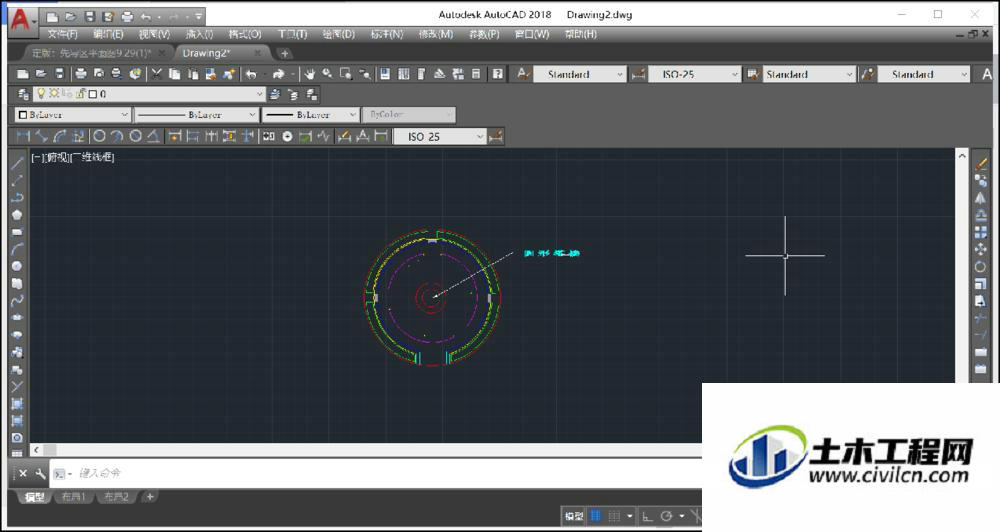The height and width of the screenshot is (532, 1000).
Task: Toggle grid display in status bar
Action: coord(596,515)
